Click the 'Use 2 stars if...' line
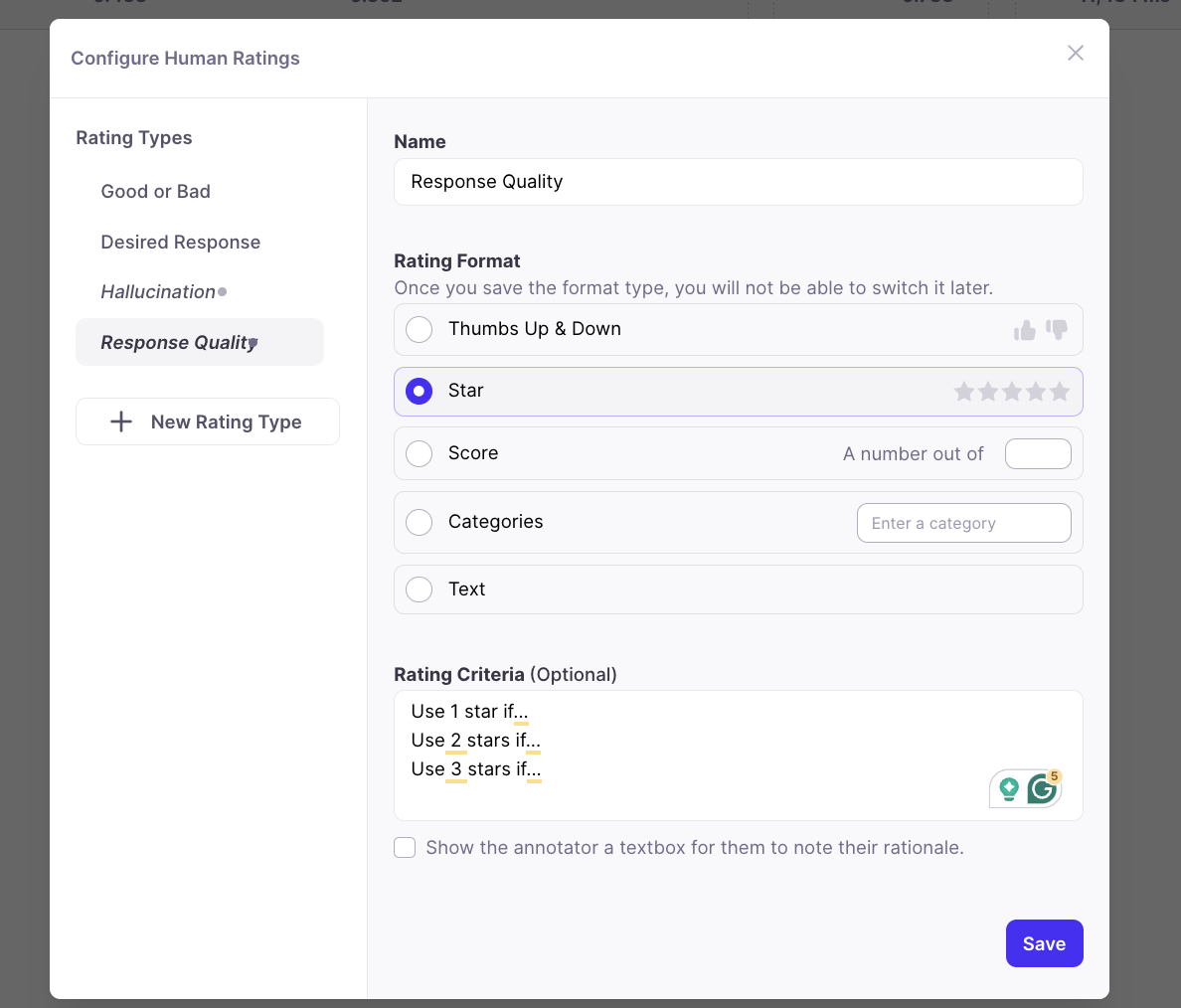1181x1008 pixels. (x=476, y=740)
